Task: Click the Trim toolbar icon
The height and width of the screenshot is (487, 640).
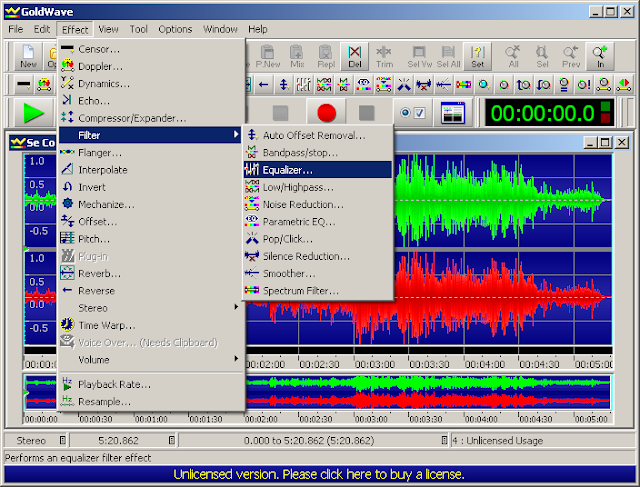Action: coord(385,56)
